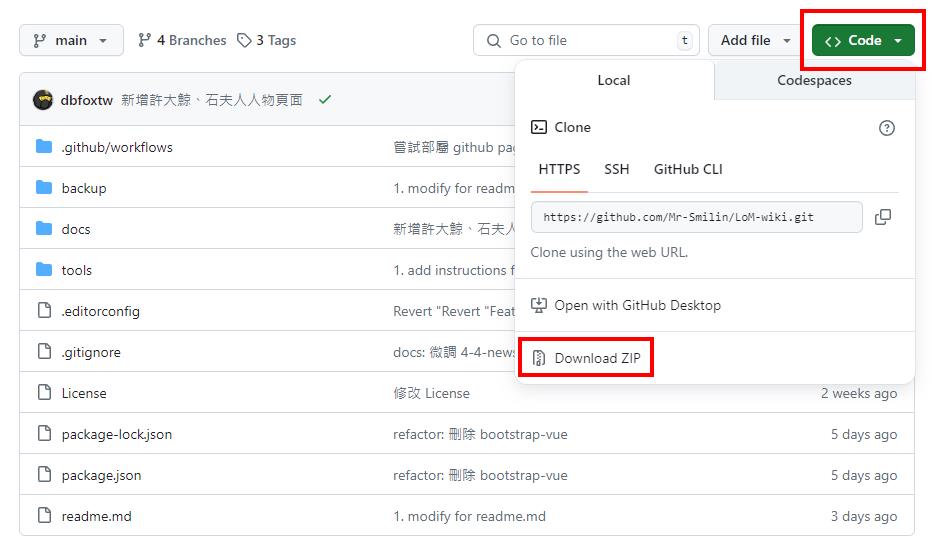The height and width of the screenshot is (549, 932).
Task: Select the GitHub CLI clone tab
Action: [x=688, y=169]
